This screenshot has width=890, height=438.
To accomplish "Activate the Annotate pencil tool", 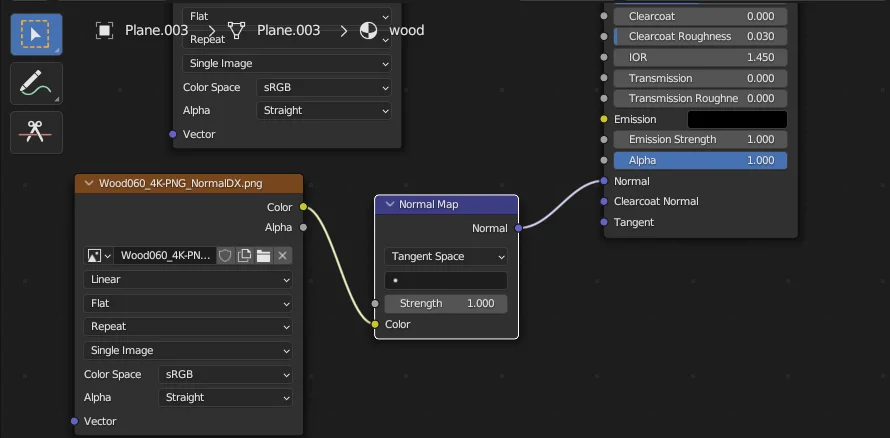I will (36, 83).
